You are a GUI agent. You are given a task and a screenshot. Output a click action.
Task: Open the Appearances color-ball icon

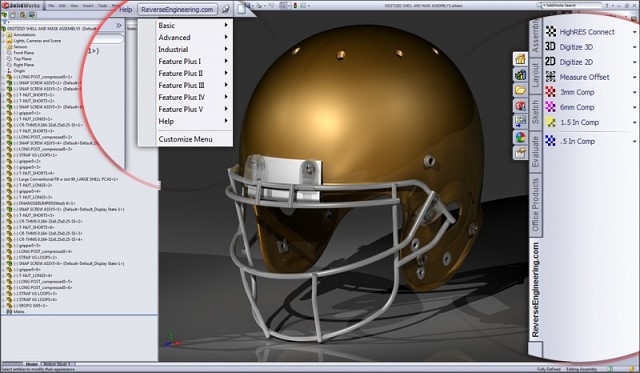pyautogui.click(x=520, y=137)
